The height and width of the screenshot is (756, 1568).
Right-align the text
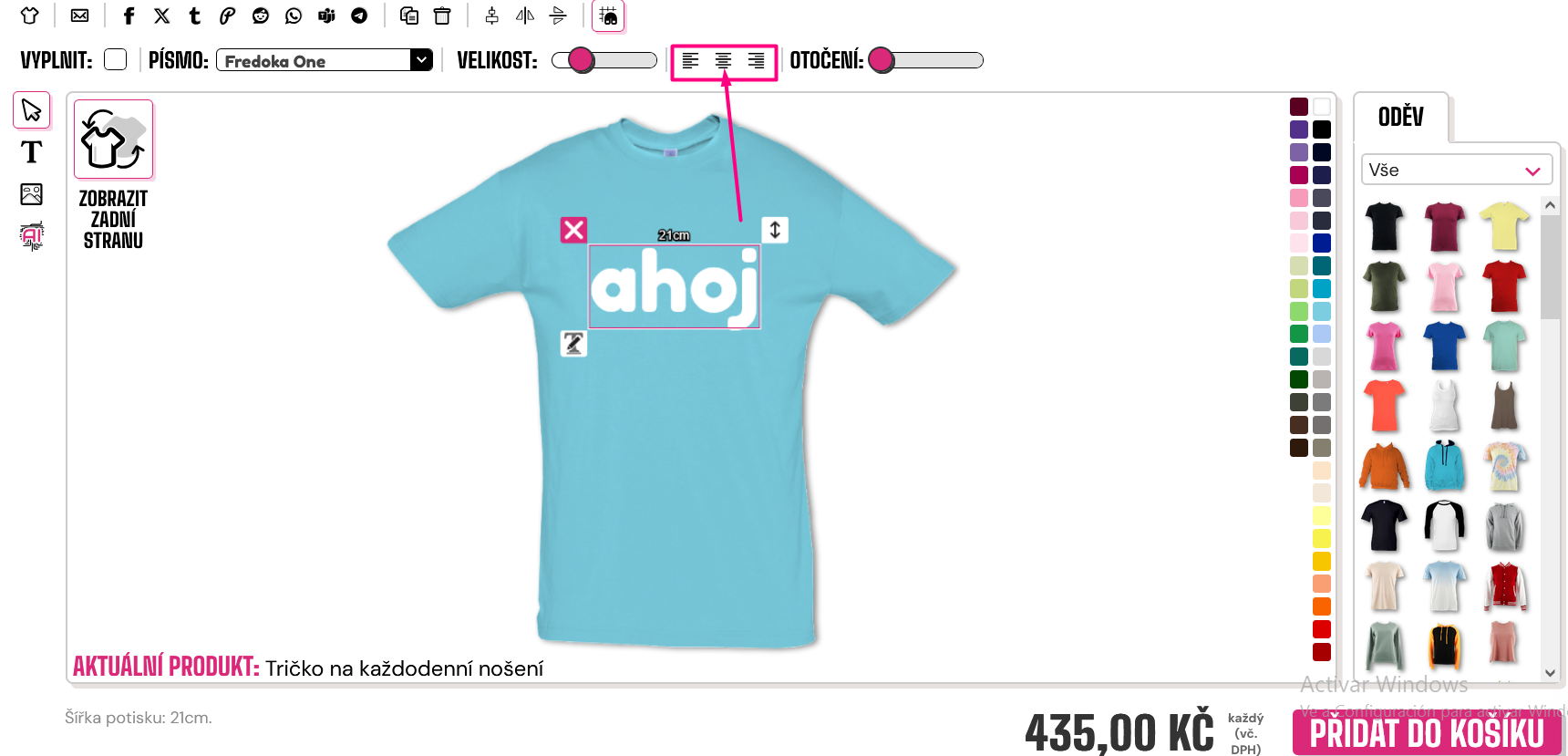pos(757,61)
